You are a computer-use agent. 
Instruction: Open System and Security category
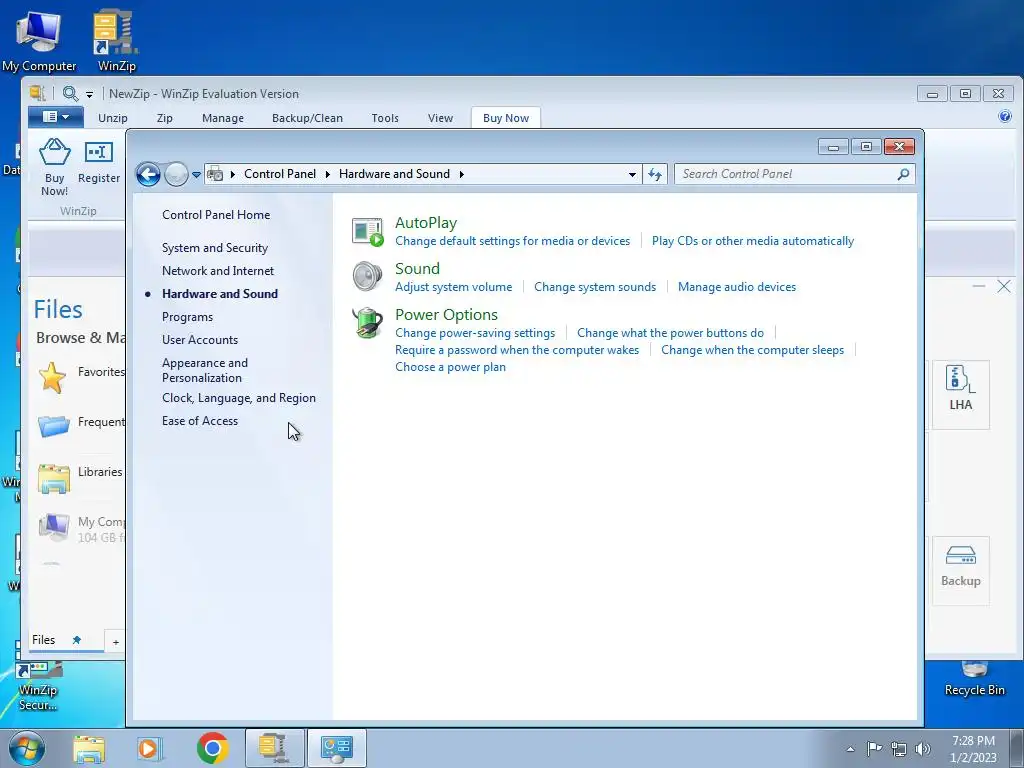(x=215, y=248)
